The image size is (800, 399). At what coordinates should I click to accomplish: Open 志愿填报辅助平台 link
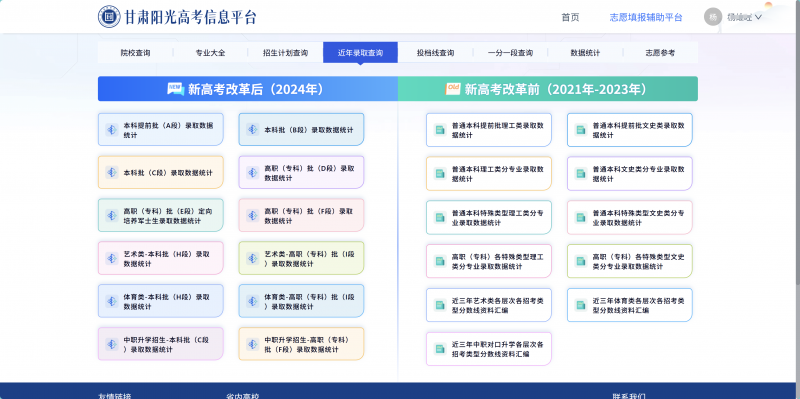tap(646, 17)
